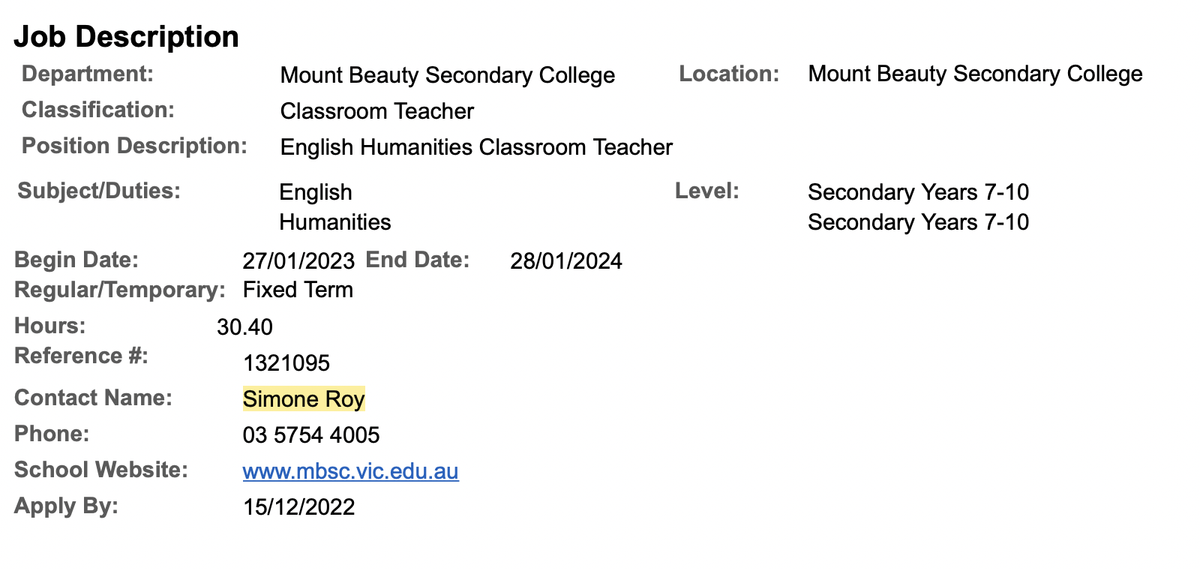This screenshot has height=569, width=1200.
Task: Click the highlighted contact name Simone Roy
Action: point(304,399)
